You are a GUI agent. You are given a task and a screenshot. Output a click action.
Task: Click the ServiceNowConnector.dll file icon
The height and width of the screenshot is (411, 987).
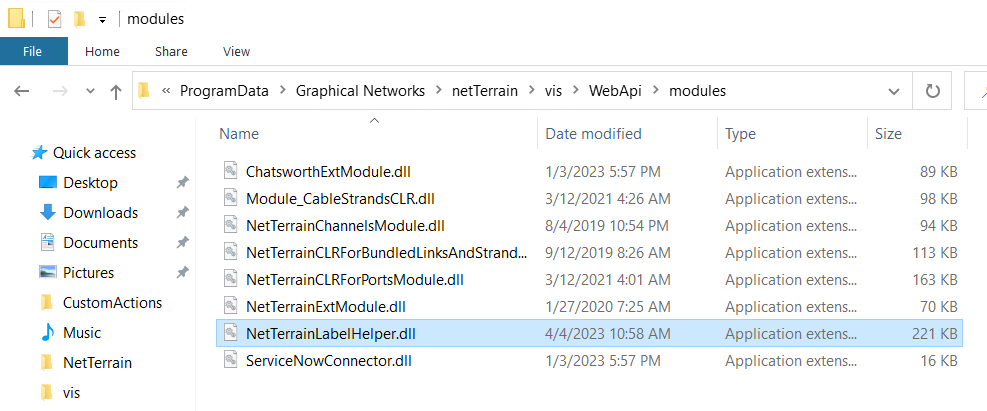tap(230, 360)
